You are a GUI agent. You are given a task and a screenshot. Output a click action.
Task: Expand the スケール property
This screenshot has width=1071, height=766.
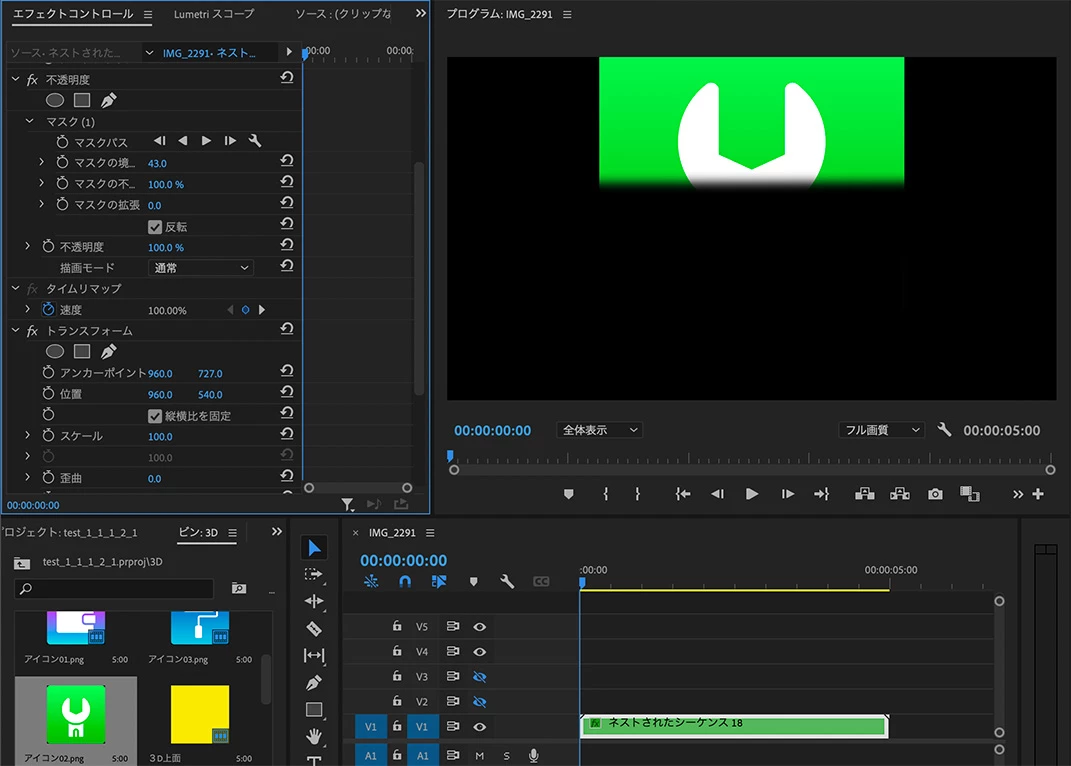27,435
